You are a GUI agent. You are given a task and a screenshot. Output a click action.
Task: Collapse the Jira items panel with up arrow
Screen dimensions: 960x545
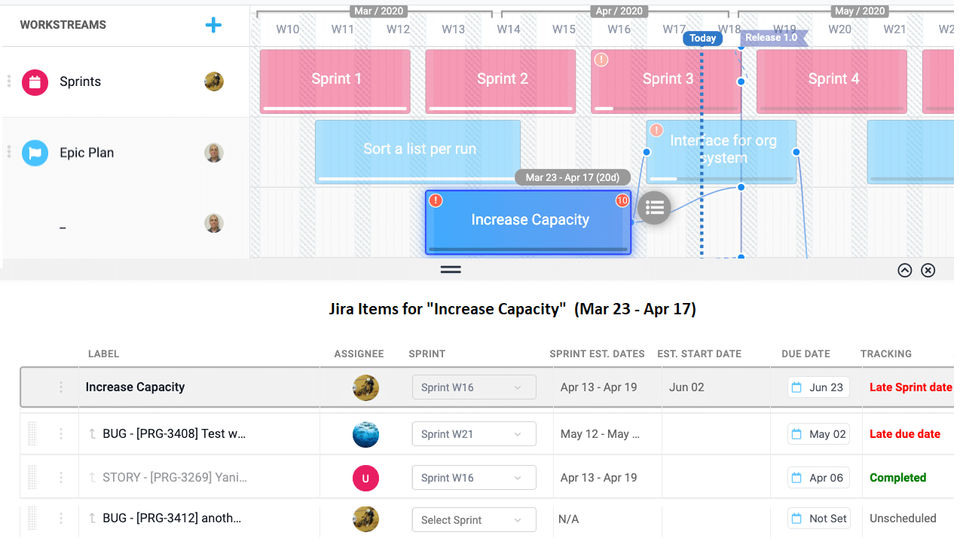[905, 270]
